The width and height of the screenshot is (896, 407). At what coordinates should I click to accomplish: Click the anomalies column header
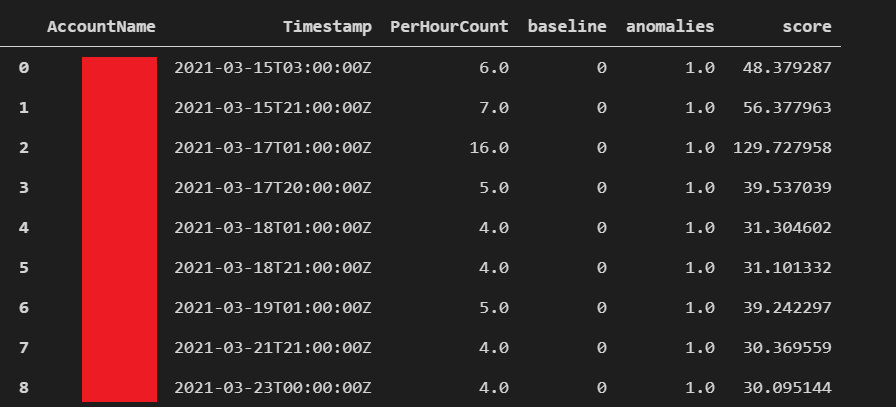[670, 27]
